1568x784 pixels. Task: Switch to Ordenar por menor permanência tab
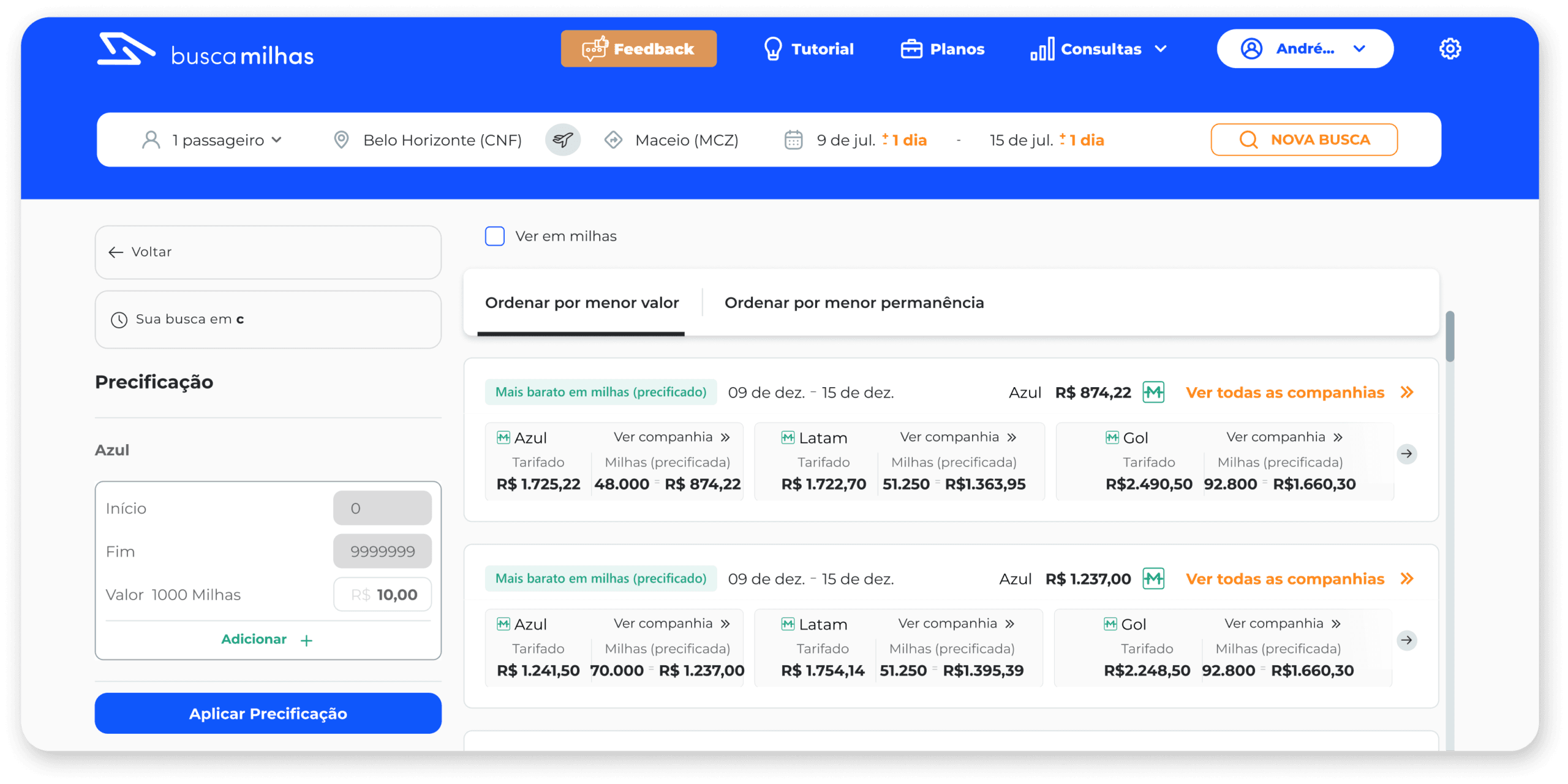(854, 303)
